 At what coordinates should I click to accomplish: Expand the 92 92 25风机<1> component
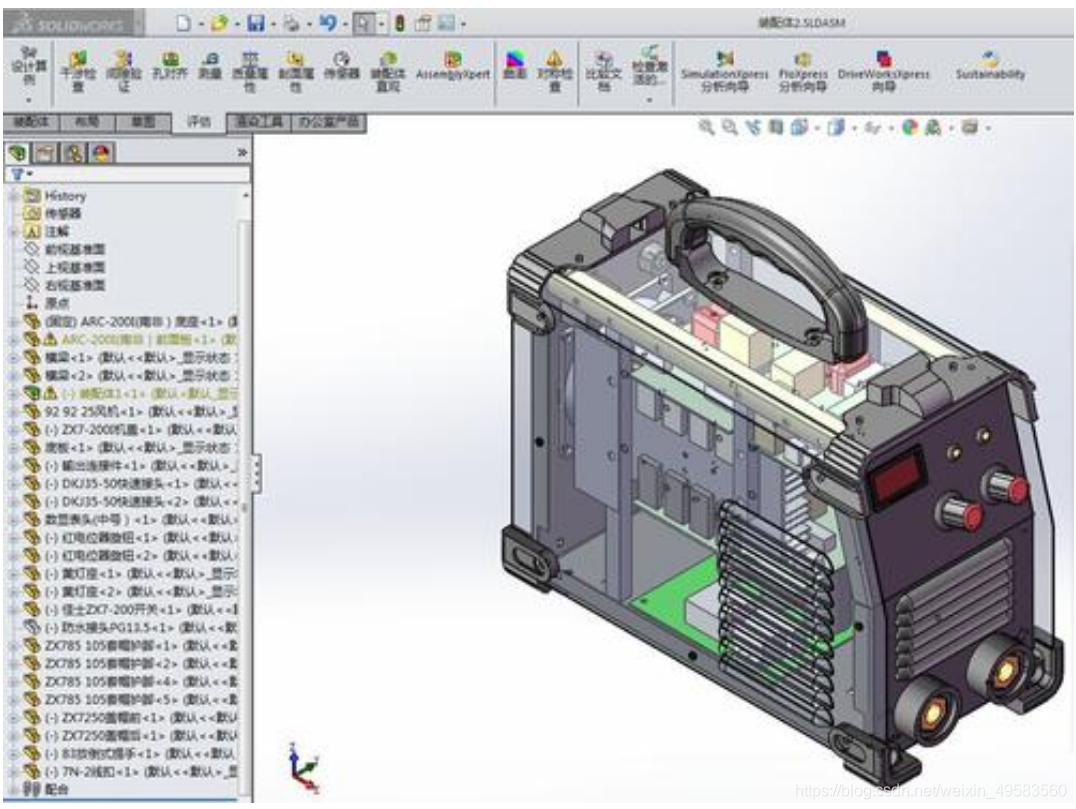pyautogui.click(x=14, y=412)
